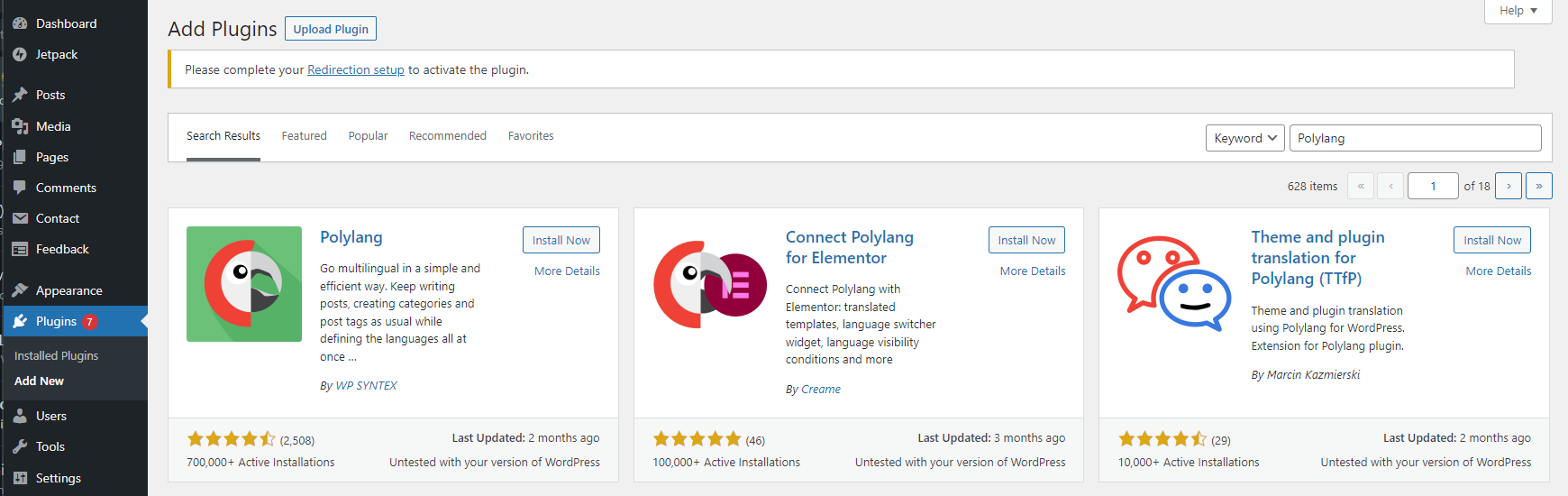Switch to Favorites tab
The image size is (1568, 496).
pyautogui.click(x=531, y=136)
